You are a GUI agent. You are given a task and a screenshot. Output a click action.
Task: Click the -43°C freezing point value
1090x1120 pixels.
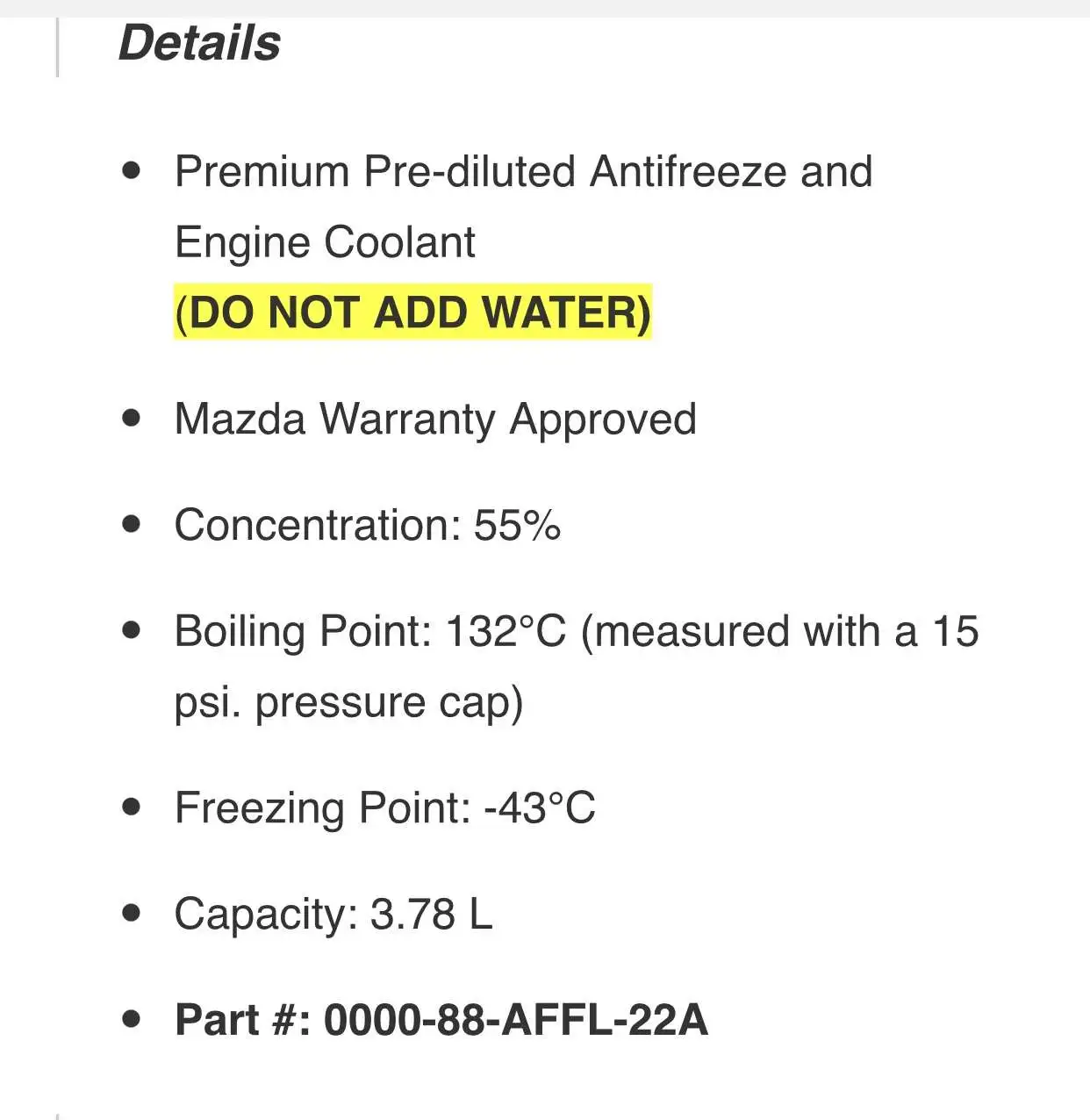pos(540,808)
